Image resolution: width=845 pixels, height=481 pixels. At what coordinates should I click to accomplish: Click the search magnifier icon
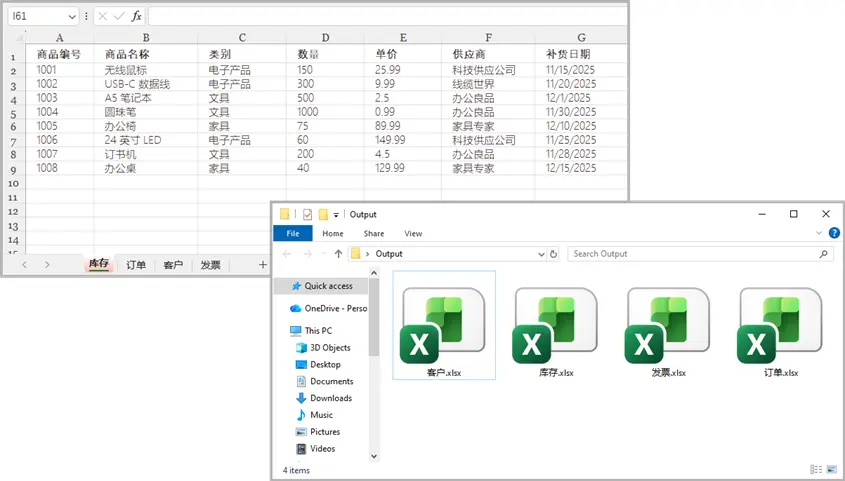[x=823, y=254]
